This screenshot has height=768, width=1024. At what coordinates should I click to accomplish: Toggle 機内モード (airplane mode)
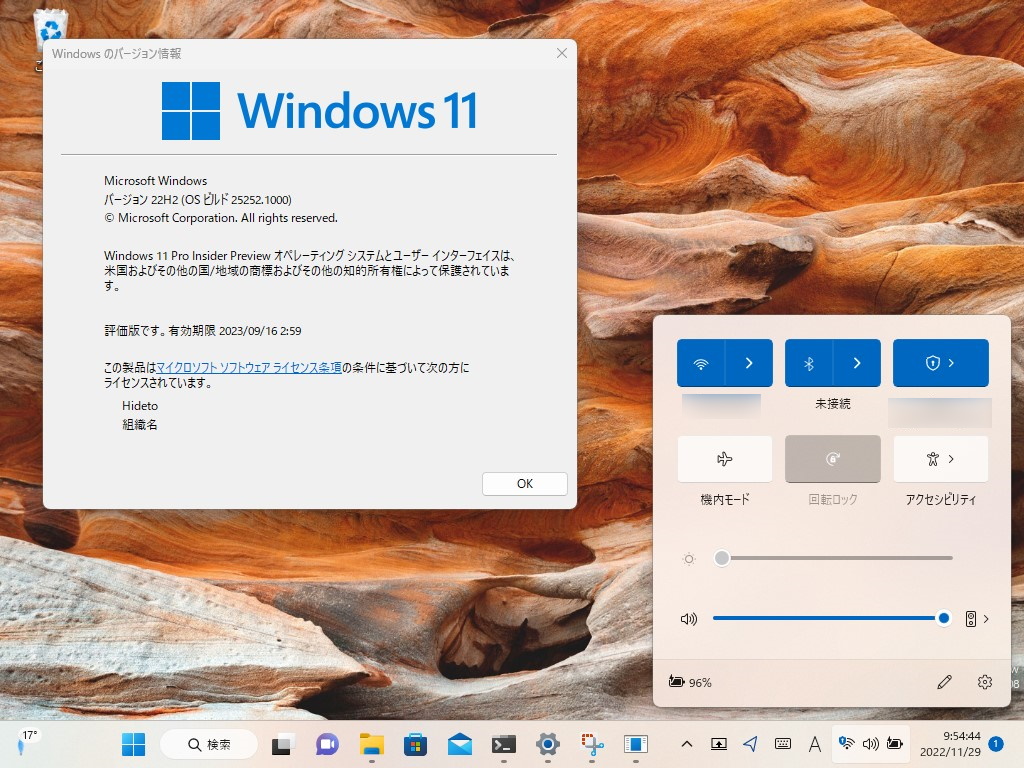coord(724,459)
